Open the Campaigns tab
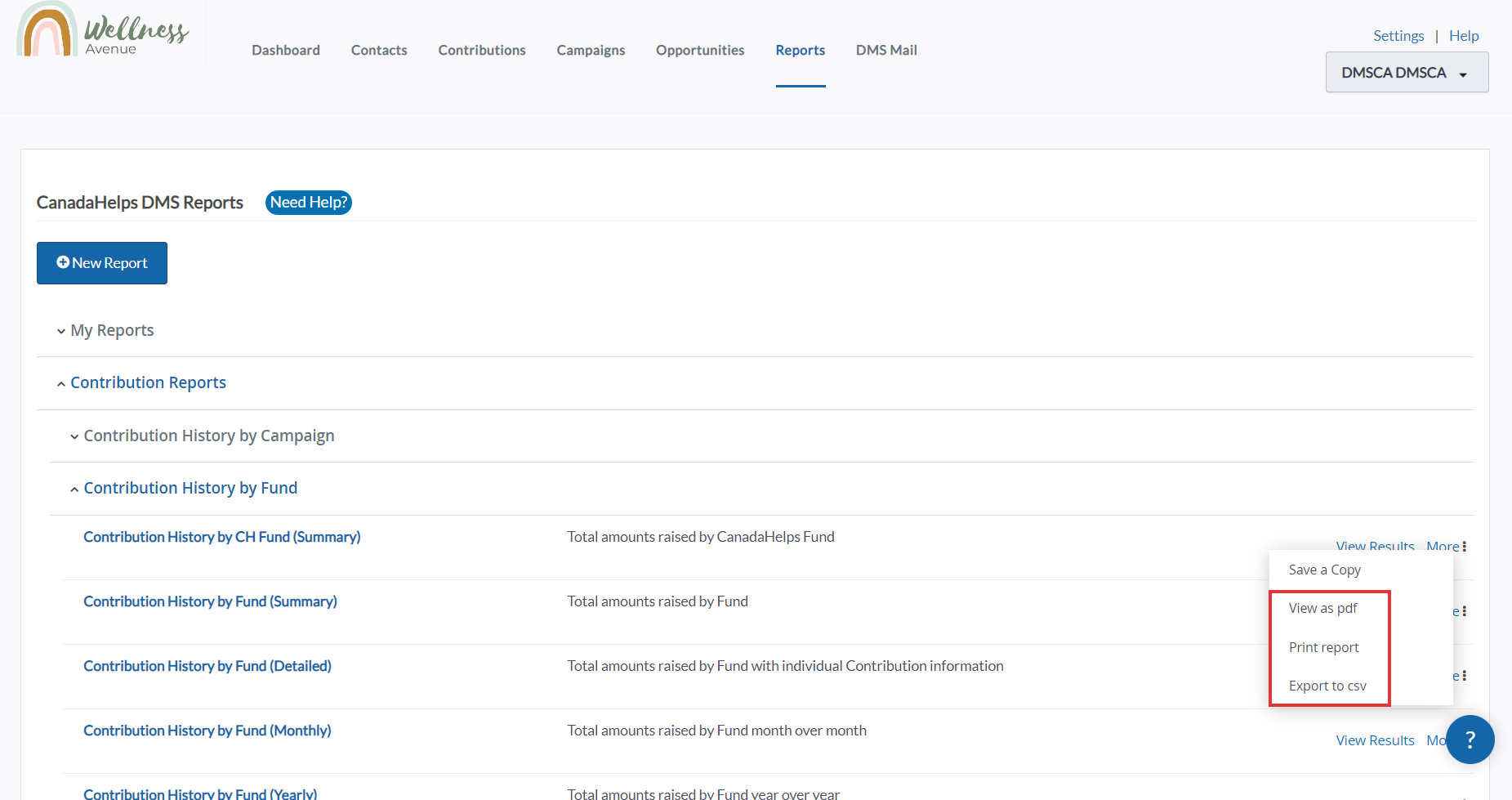Image resolution: width=1512 pixels, height=800 pixels. pyautogui.click(x=591, y=50)
